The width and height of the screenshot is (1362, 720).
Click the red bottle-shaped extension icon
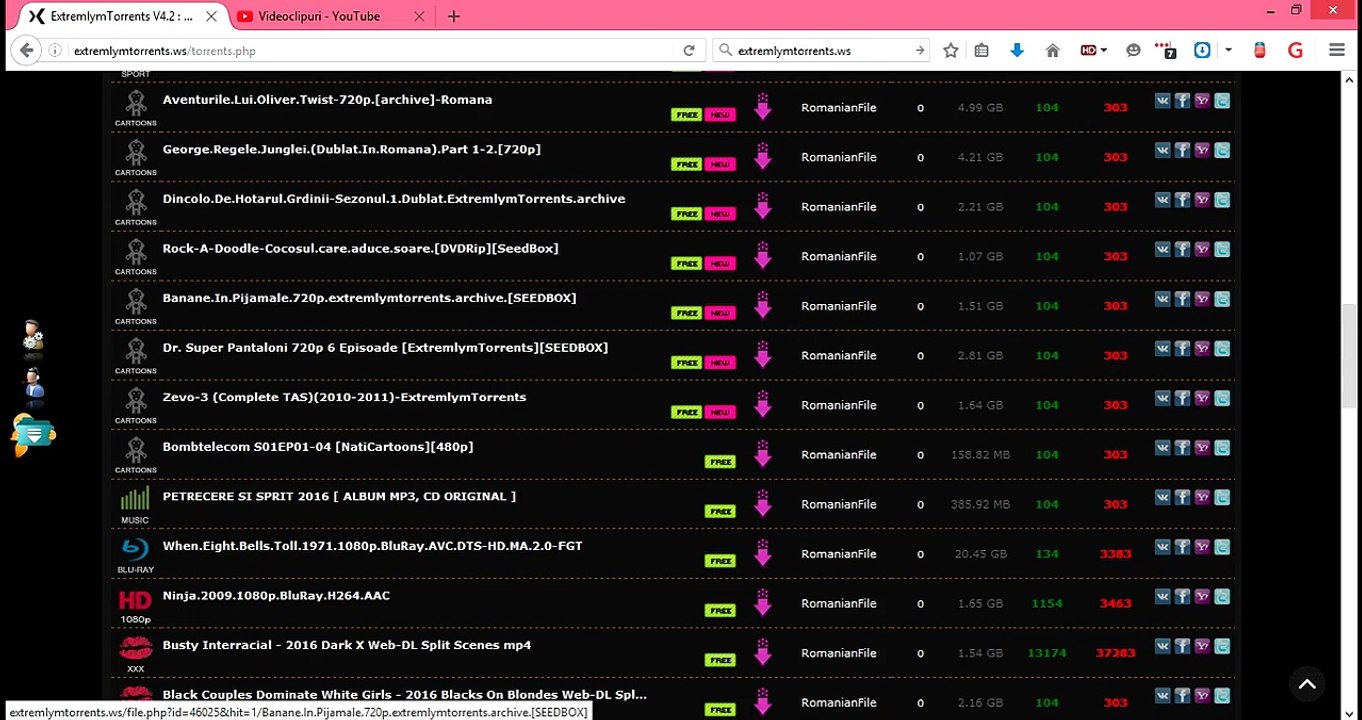[1260, 50]
